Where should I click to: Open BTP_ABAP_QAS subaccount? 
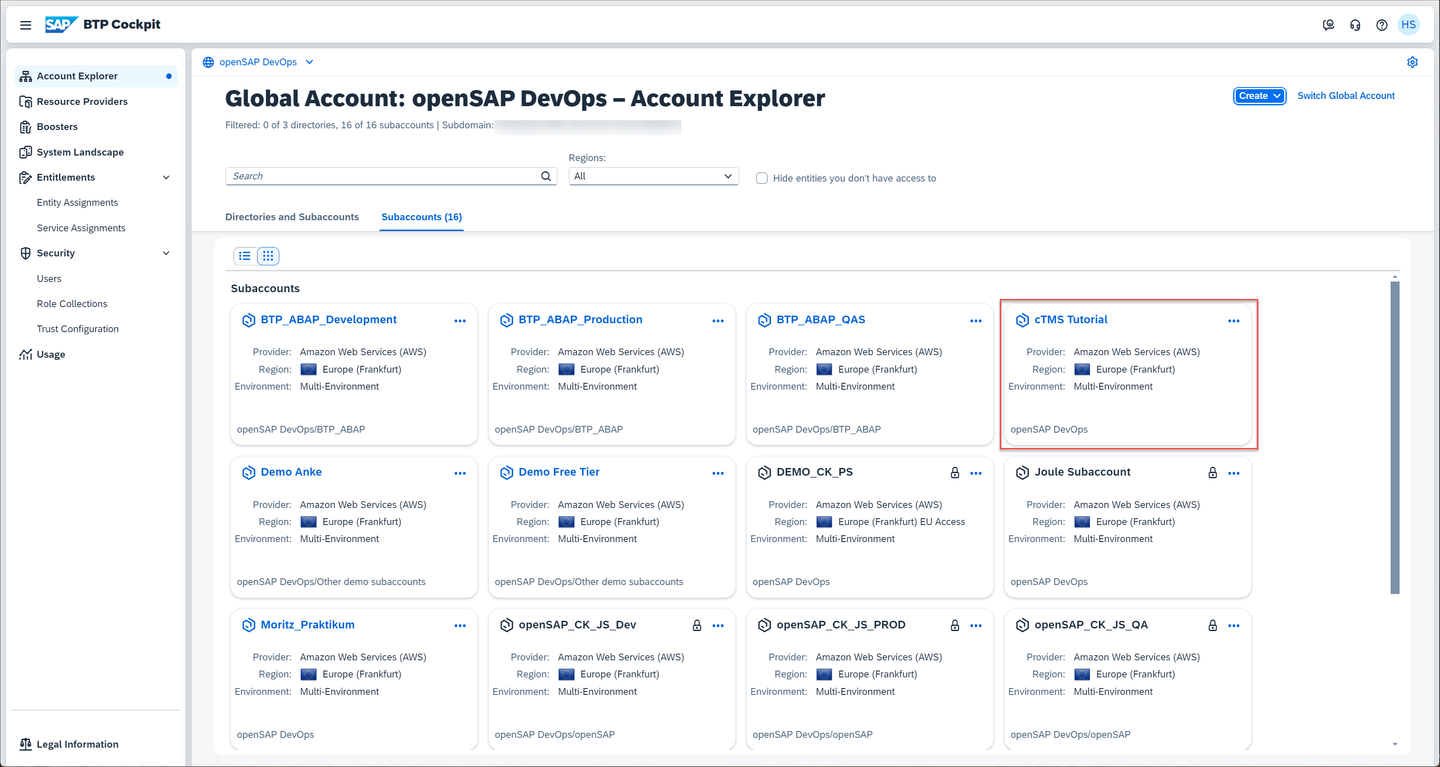tap(821, 320)
